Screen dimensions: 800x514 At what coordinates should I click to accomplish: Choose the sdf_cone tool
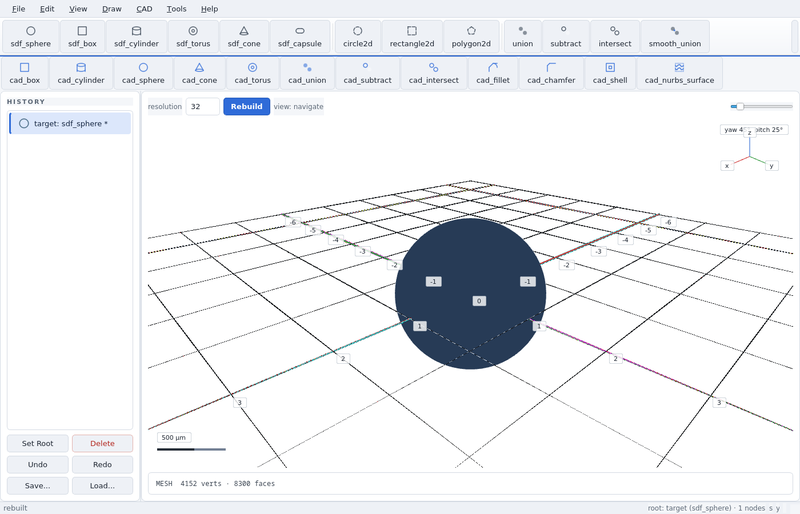(x=244, y=37)
